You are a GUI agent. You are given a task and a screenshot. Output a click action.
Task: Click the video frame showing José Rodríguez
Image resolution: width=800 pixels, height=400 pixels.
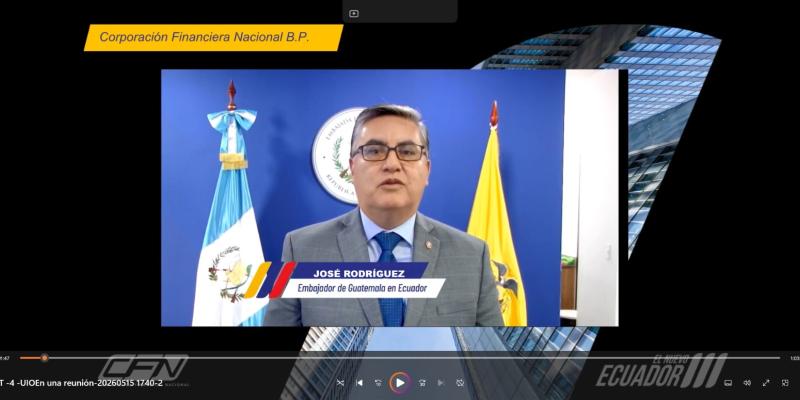pos(390,198)
